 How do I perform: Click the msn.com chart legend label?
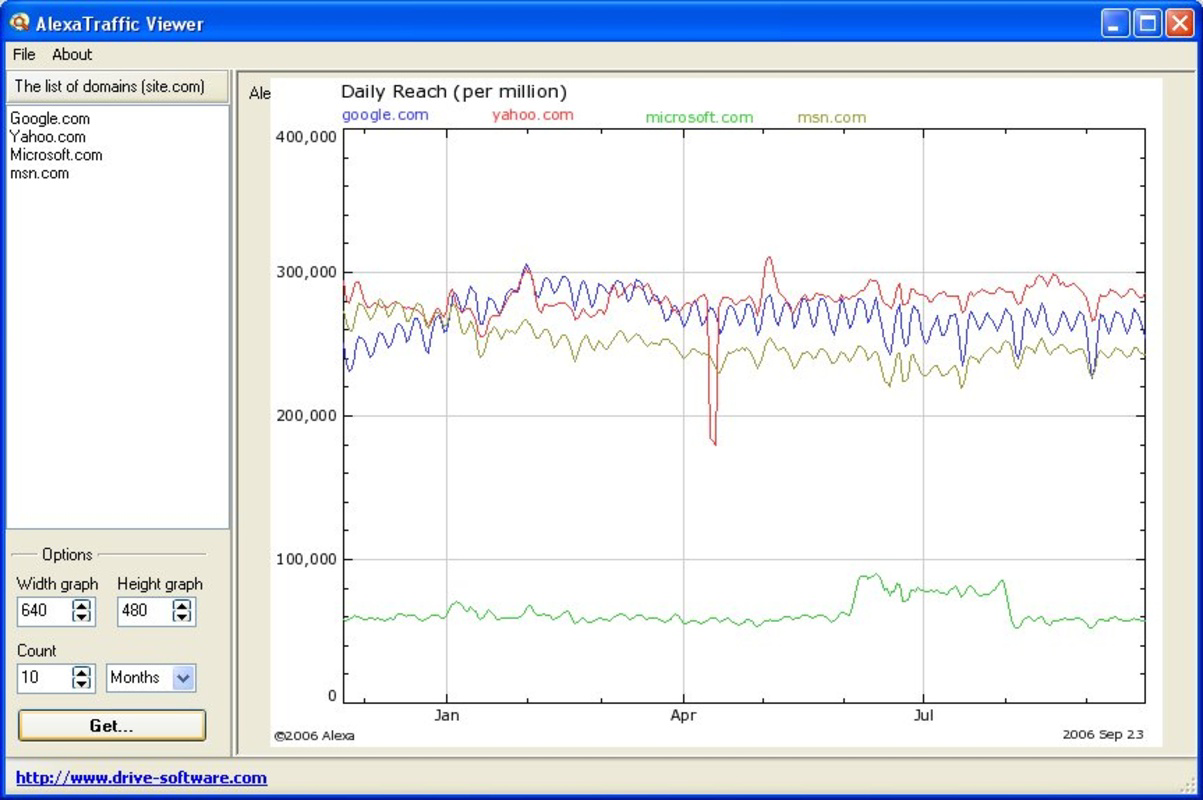(832, 117)
